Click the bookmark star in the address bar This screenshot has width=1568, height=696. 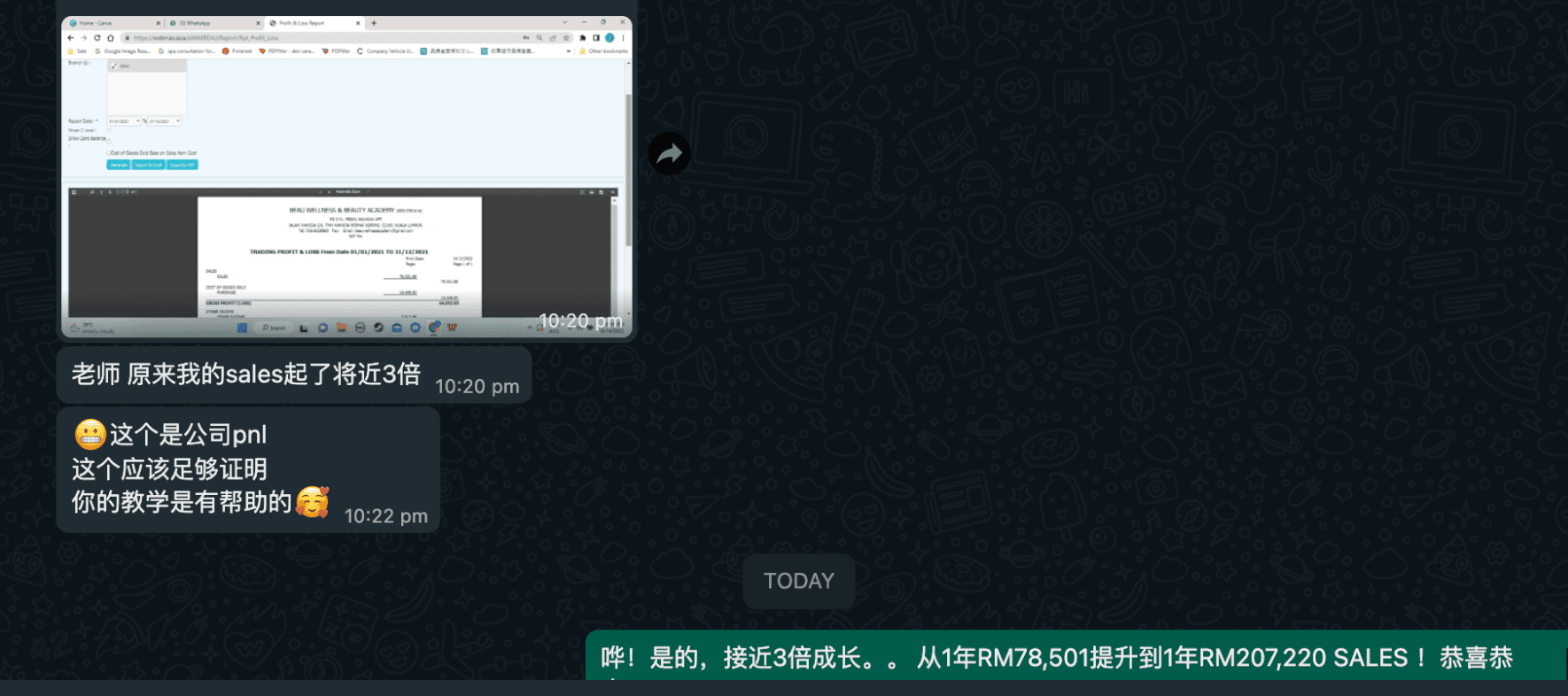point(566,38)
